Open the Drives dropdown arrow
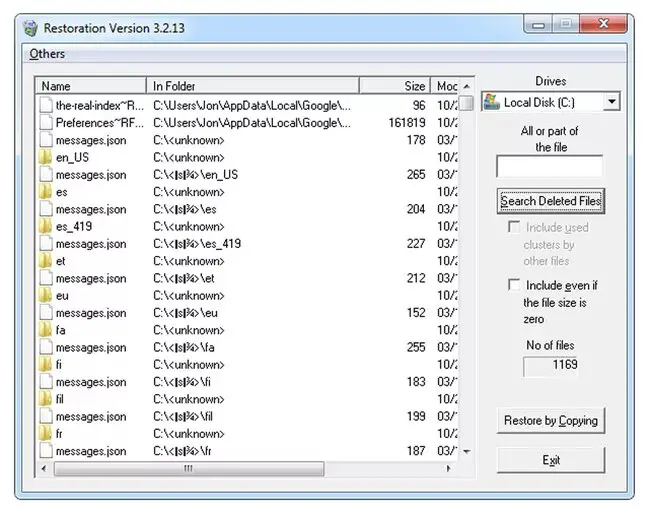Screen dimensions: 650x511 611,102
